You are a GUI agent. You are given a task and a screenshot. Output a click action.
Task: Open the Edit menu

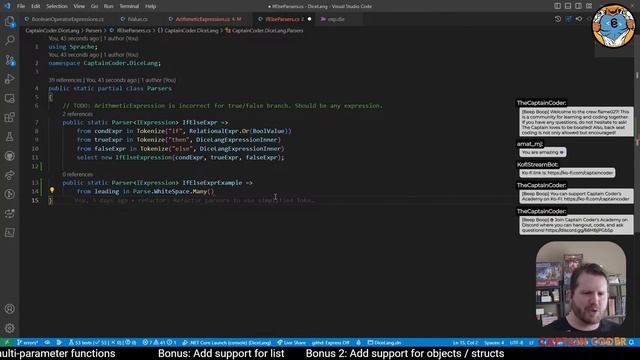click(x=36, y=6)
